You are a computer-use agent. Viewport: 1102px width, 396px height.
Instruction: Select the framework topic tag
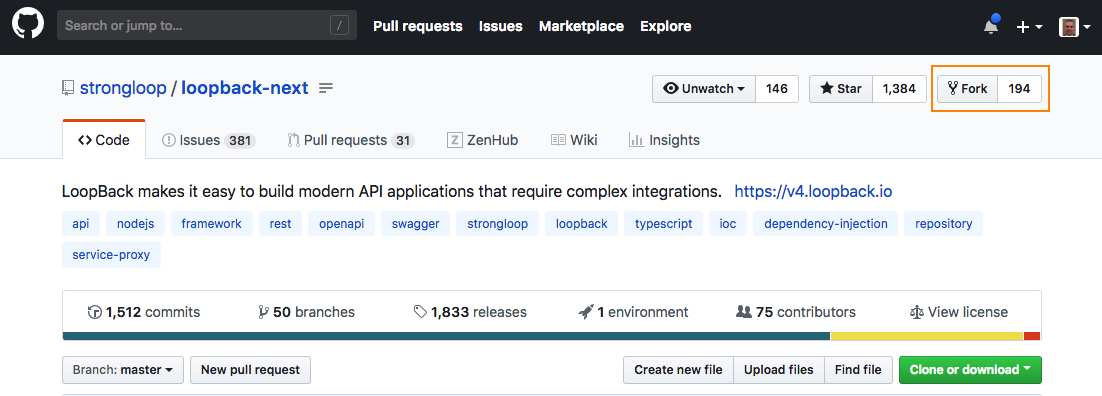point(212,224)
